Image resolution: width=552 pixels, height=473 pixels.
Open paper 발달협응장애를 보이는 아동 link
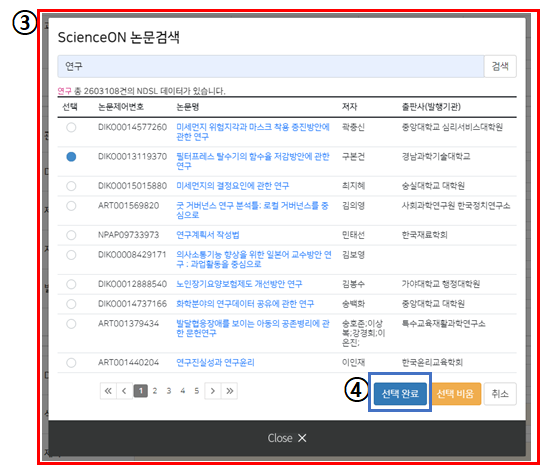pyautogui.click(x=253, y=328)
